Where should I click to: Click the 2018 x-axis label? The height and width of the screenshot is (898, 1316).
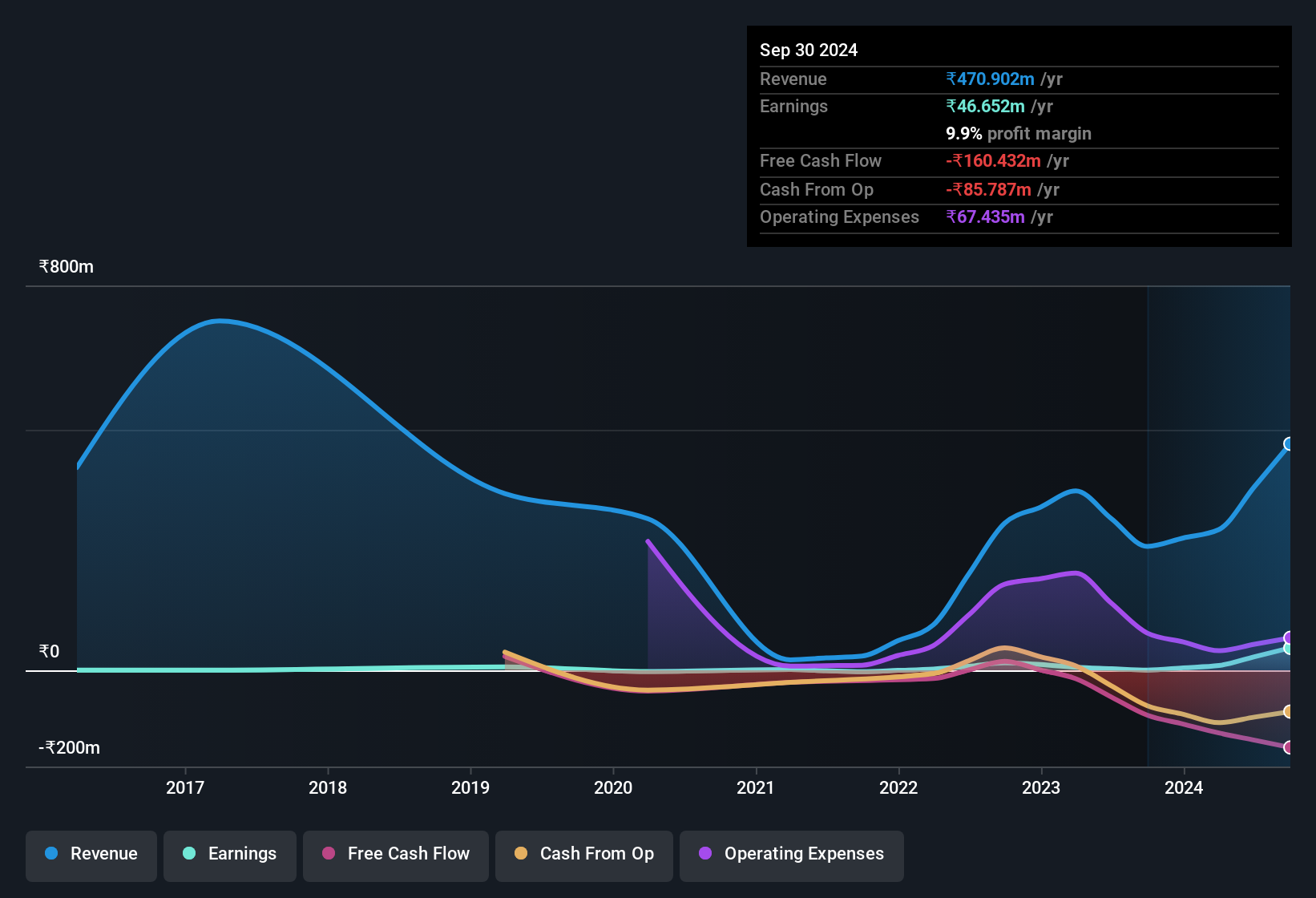click(x=328, y=787)
